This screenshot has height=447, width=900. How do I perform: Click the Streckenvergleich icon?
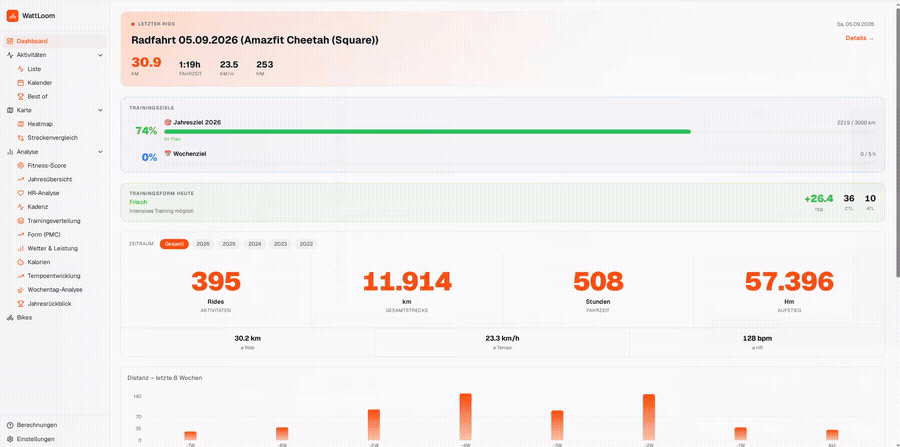[21, 138]
